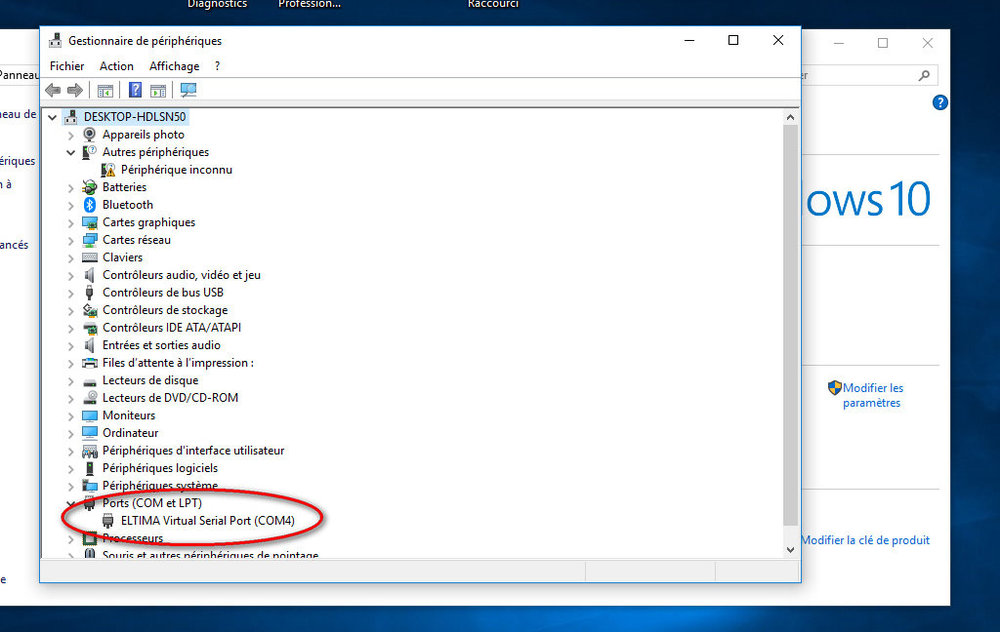Collapse the DESKTOP-HDLSN50 root node
Screen dimensions: 1000x632
click(52, 117)
